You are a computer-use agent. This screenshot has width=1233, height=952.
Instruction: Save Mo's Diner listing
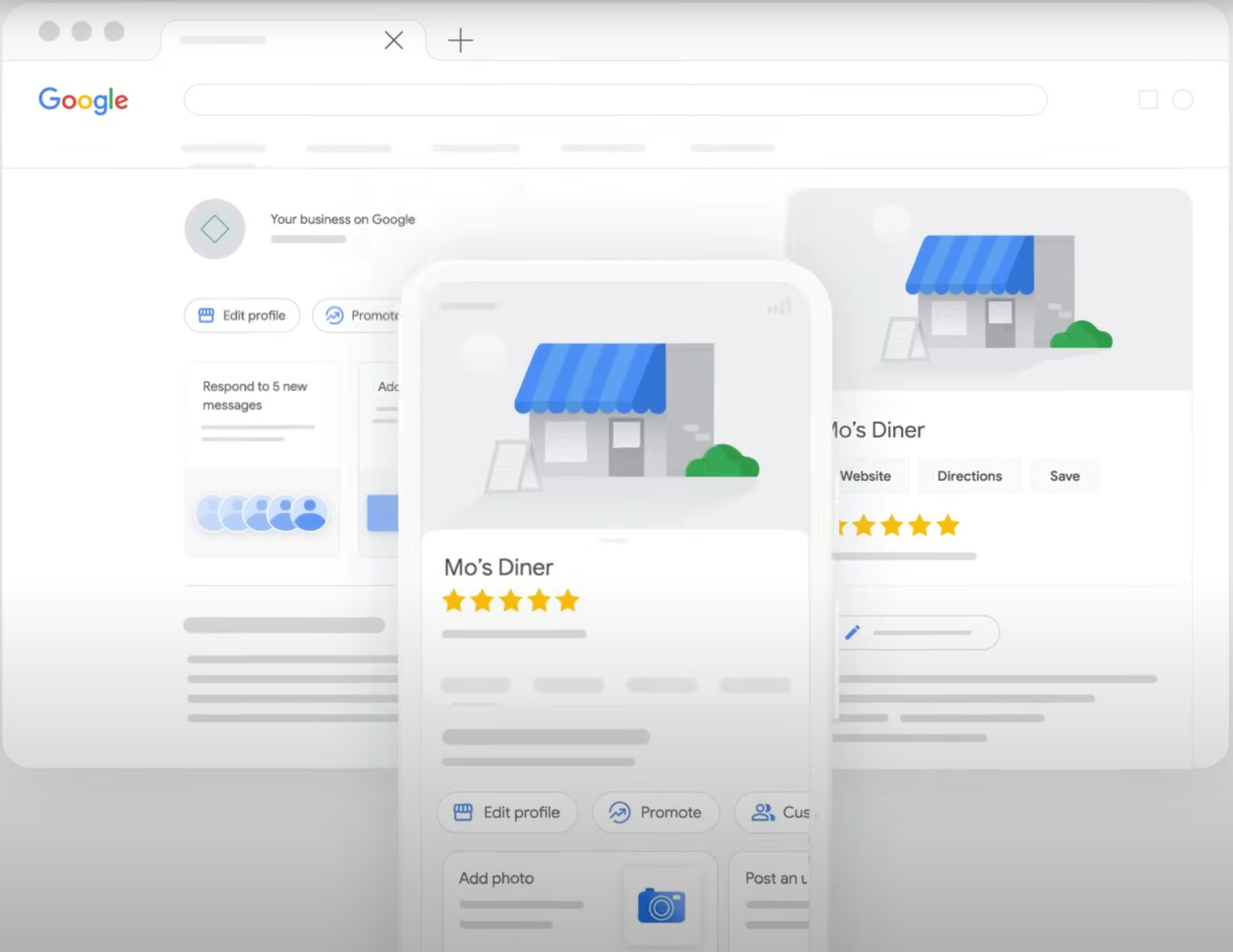[1064, 476]
